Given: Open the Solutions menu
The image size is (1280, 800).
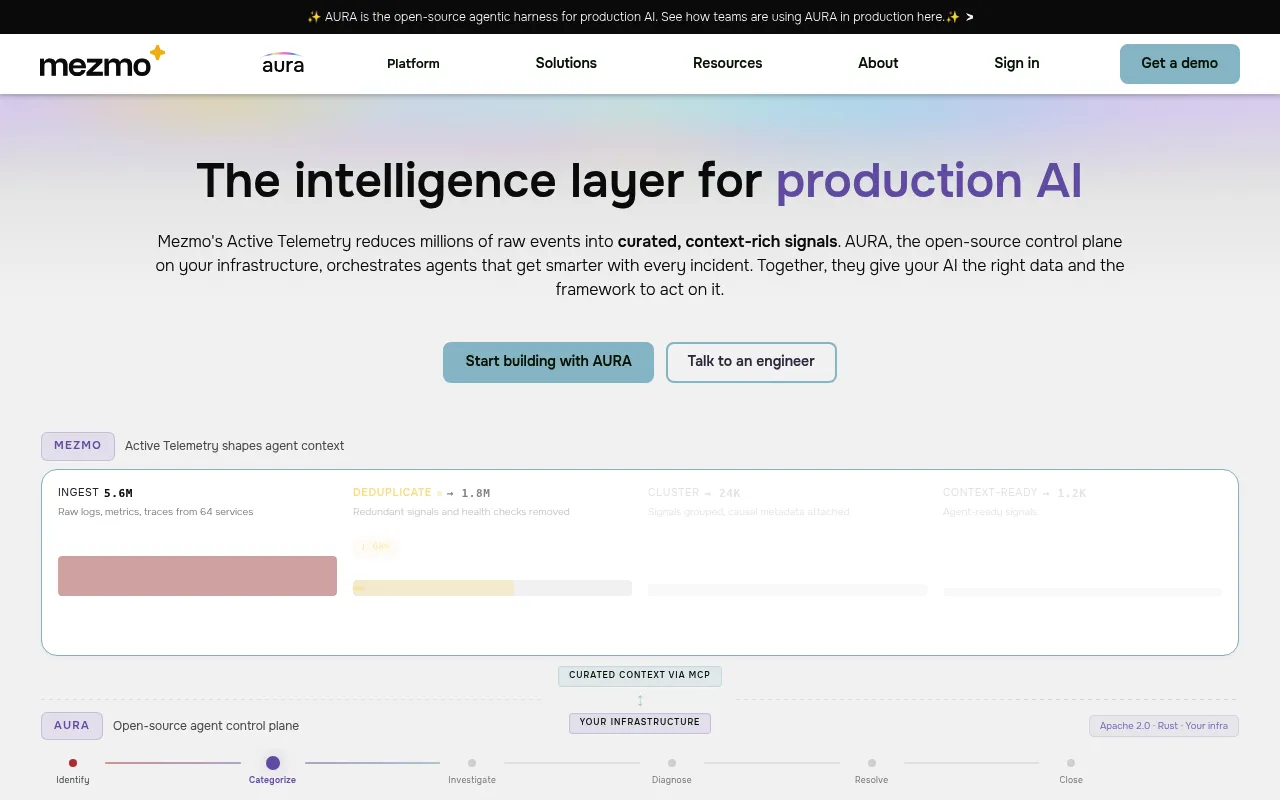Looking at the screenshot, I should click(x=566, y=63).
